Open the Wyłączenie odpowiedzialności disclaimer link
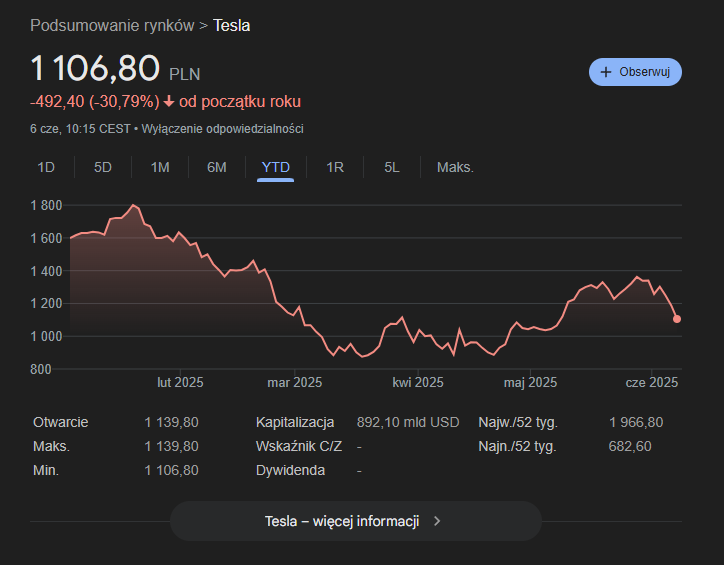This screenshot has width=724, height=565. (222, 129)
